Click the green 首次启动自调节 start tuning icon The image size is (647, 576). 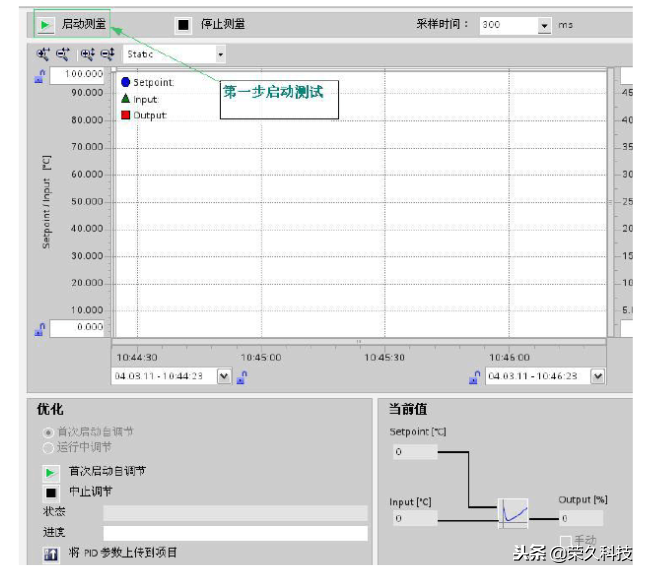pyautogui.click(x=50, y=471)
